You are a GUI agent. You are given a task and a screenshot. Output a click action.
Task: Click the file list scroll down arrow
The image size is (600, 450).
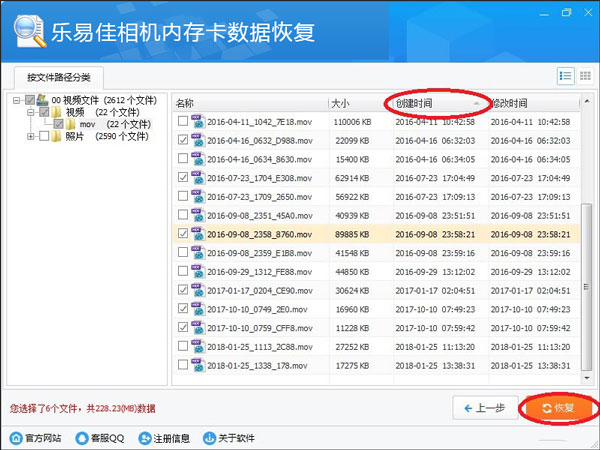587,378
